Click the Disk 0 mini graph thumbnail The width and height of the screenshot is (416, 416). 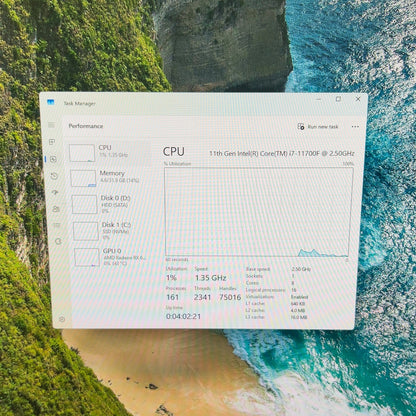pos(84,204)
